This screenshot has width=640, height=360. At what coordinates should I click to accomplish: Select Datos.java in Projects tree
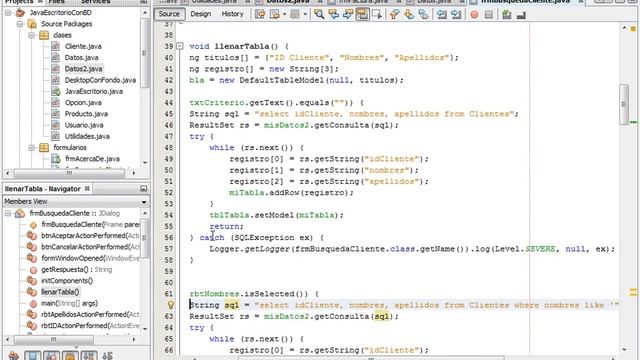tap(81, 58)
